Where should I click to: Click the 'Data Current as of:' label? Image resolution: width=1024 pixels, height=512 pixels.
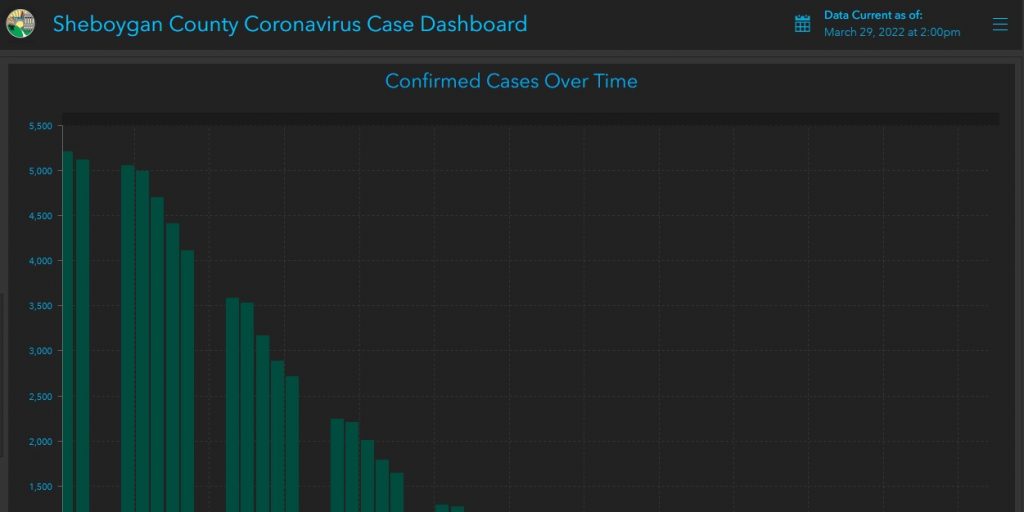click(873, 15)
